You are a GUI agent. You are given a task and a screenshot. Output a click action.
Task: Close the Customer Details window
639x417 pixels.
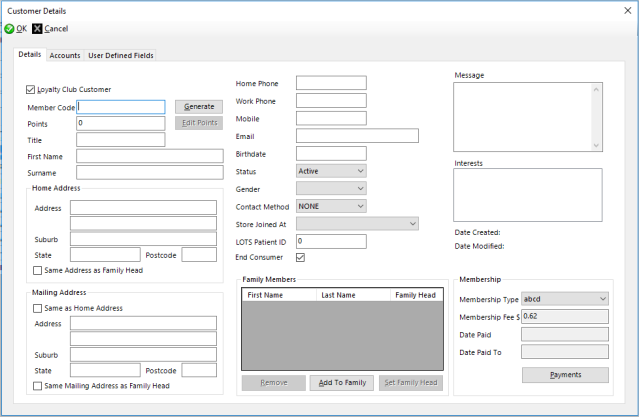(x=626, y=9)
